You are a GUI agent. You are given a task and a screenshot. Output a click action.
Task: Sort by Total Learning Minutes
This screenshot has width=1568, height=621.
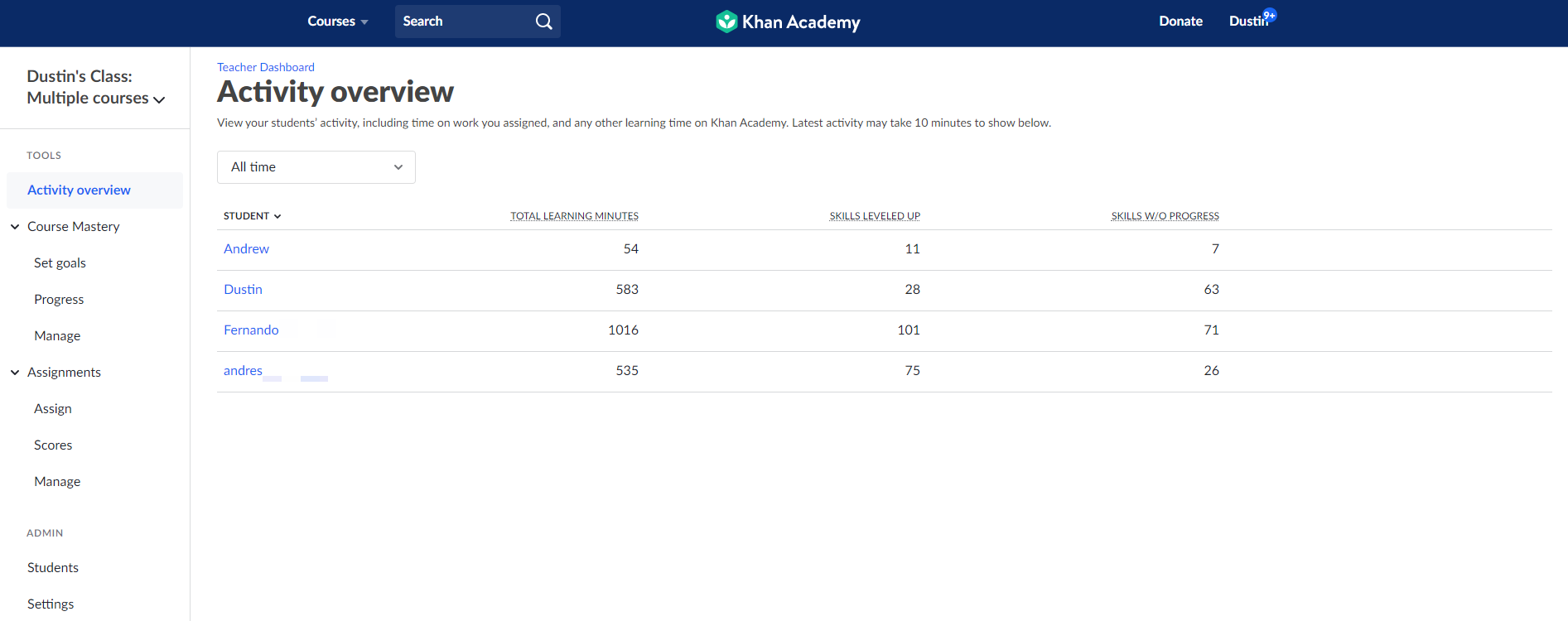pyautogui.click(x=574, y=216)
